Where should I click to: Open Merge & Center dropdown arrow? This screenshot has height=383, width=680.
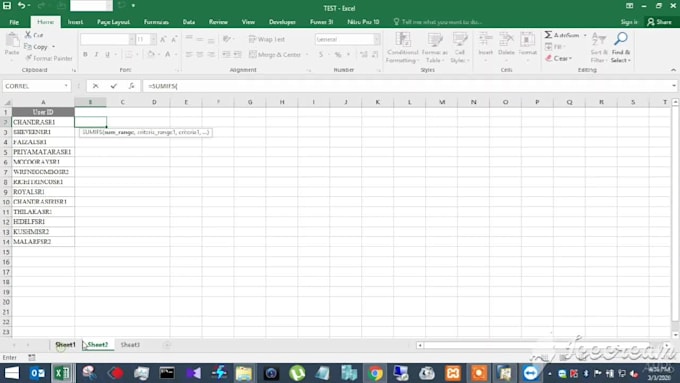coord(307,55)
